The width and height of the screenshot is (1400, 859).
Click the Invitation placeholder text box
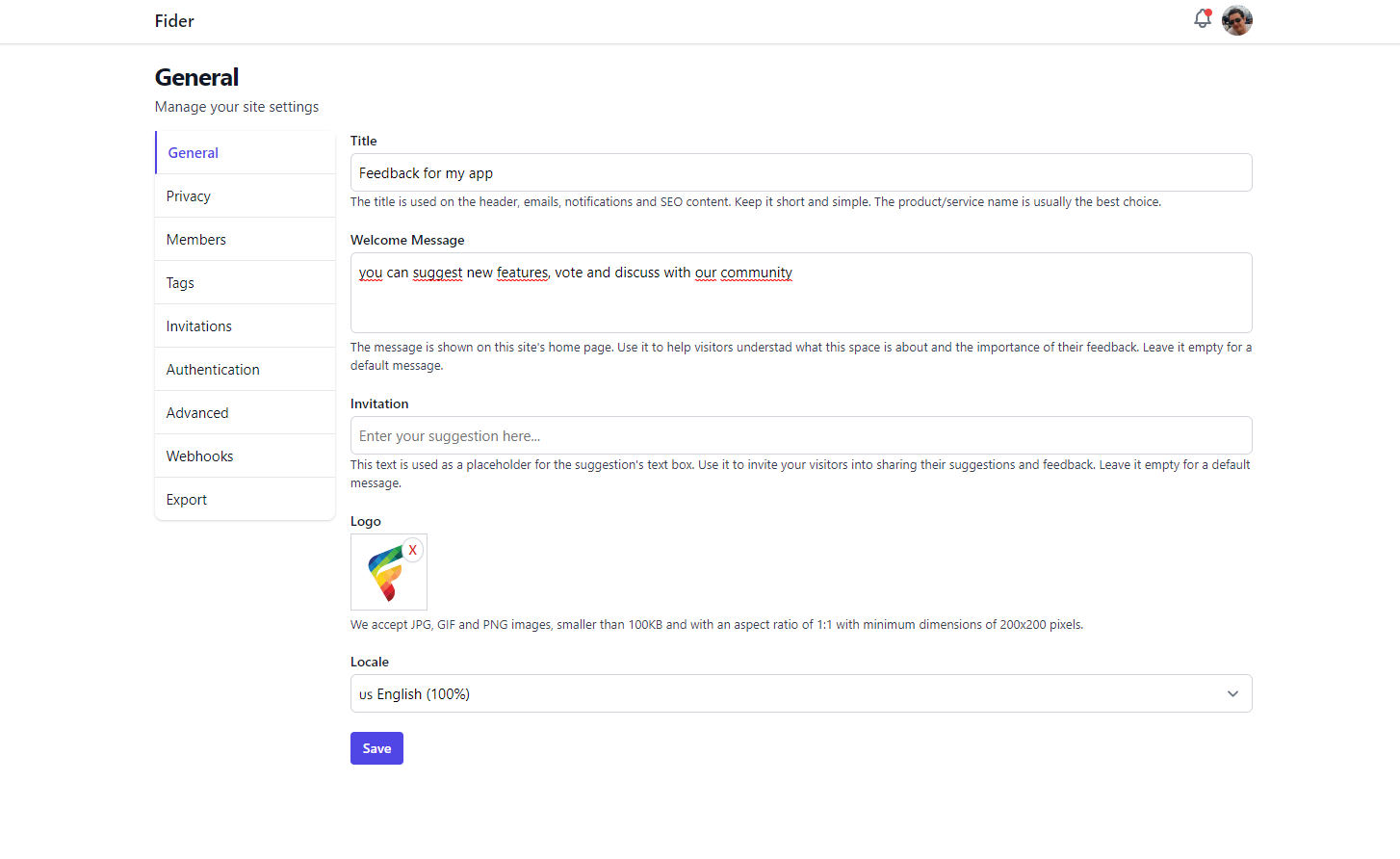[801, 435]
